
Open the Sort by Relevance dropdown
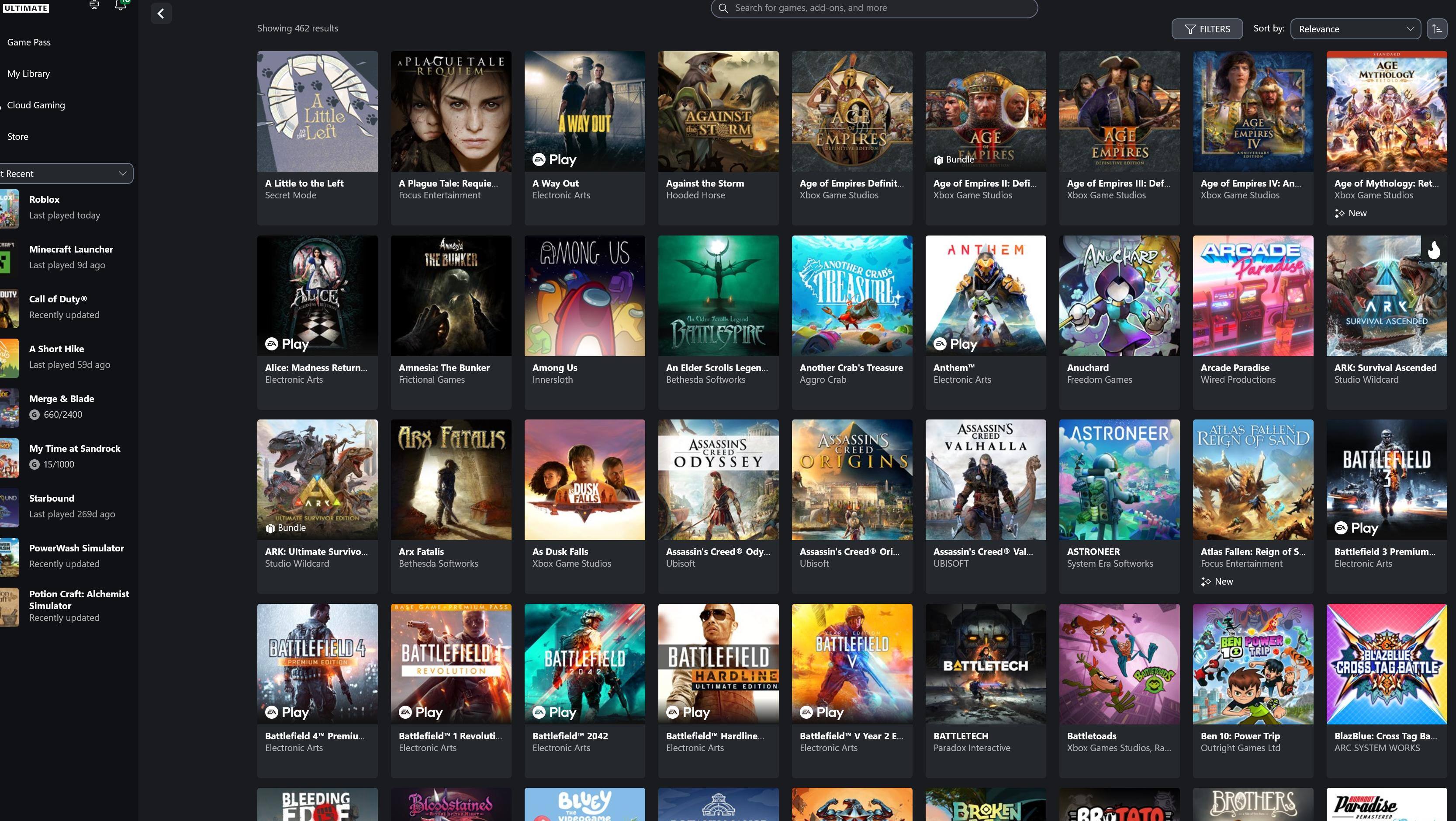pos(1355,29)
